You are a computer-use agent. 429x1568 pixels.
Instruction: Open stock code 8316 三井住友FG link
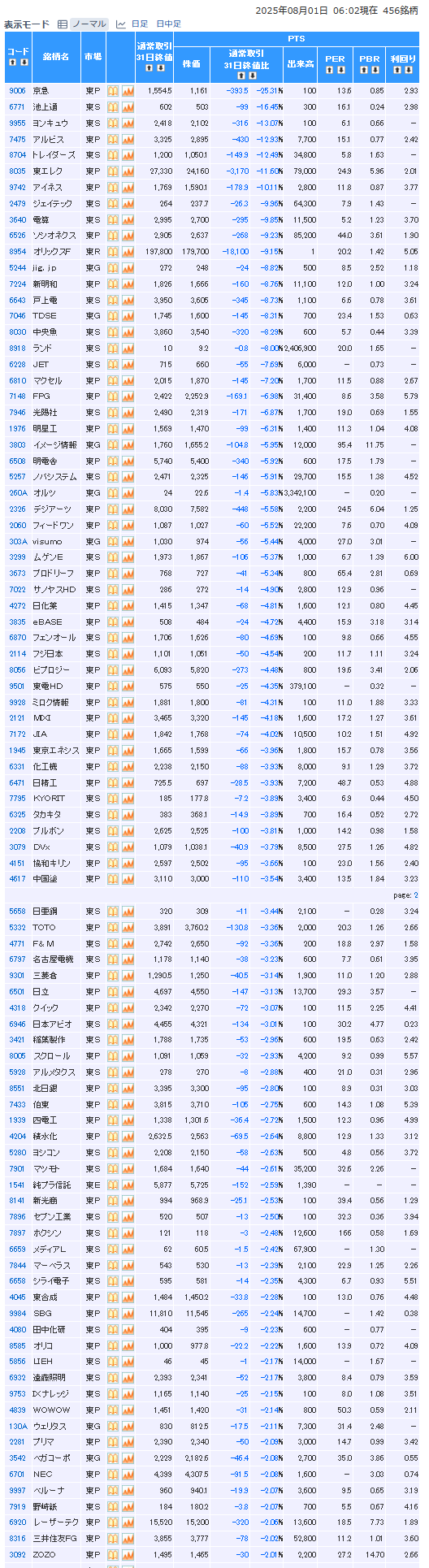17,1539
